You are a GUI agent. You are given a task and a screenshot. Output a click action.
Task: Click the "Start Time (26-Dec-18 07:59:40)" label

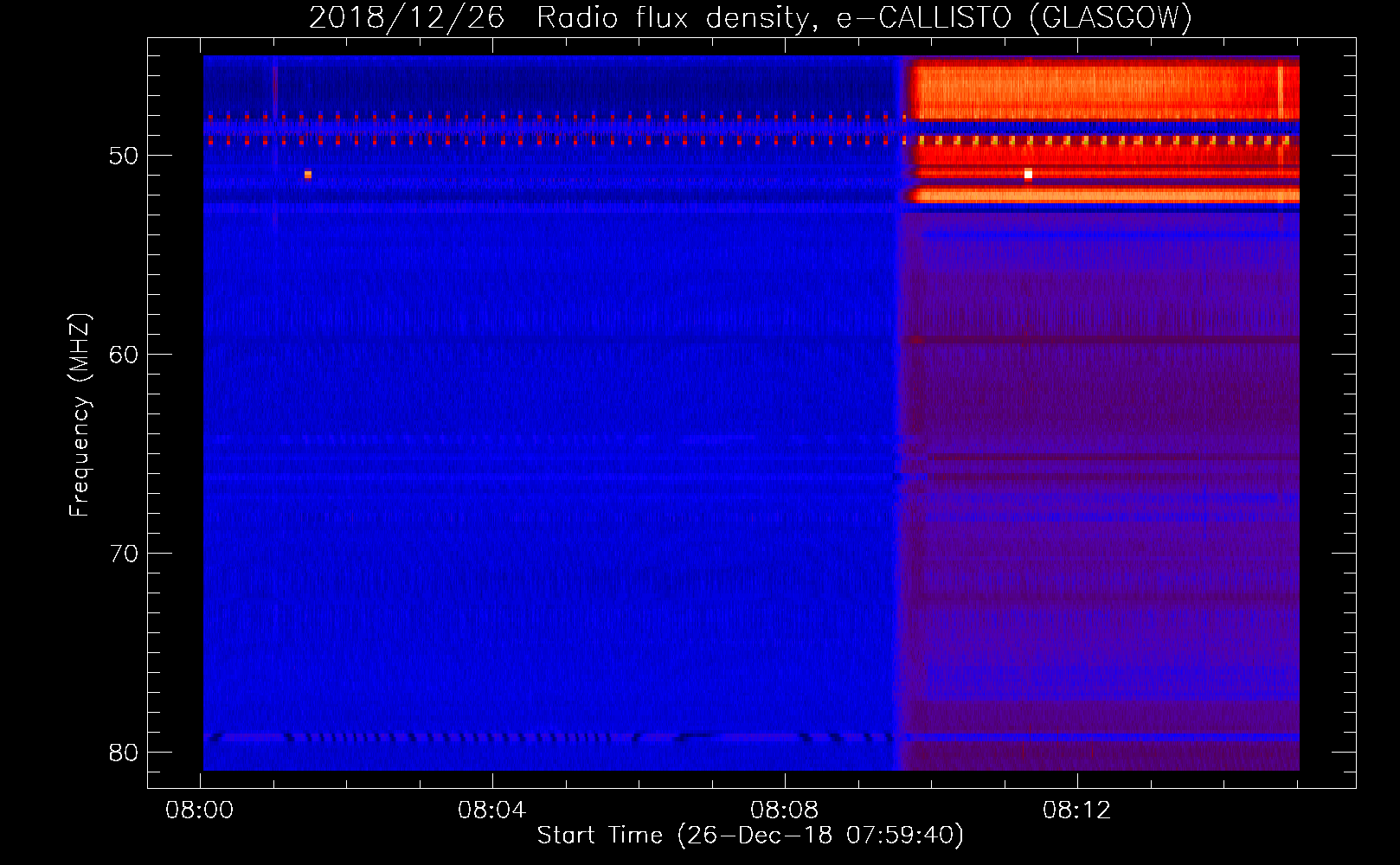click(x=750, y=836)
